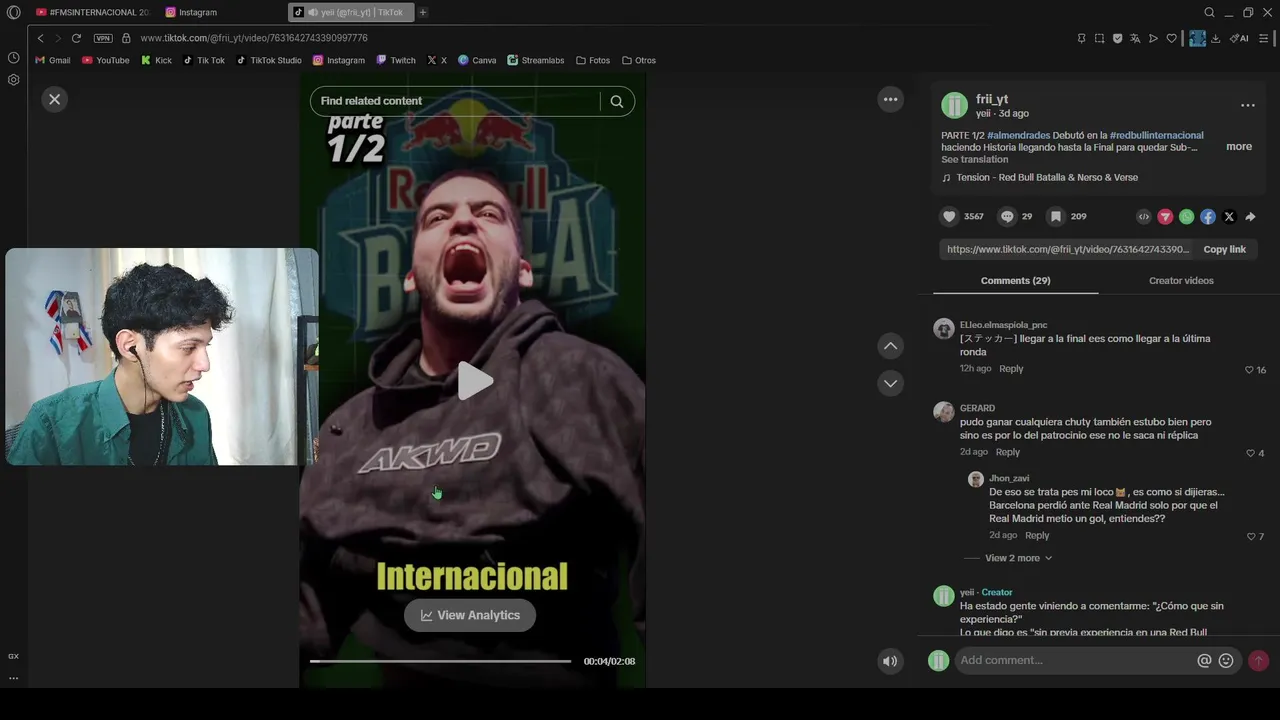
Task: Expand the video description with more
Action: point(1239,146)
